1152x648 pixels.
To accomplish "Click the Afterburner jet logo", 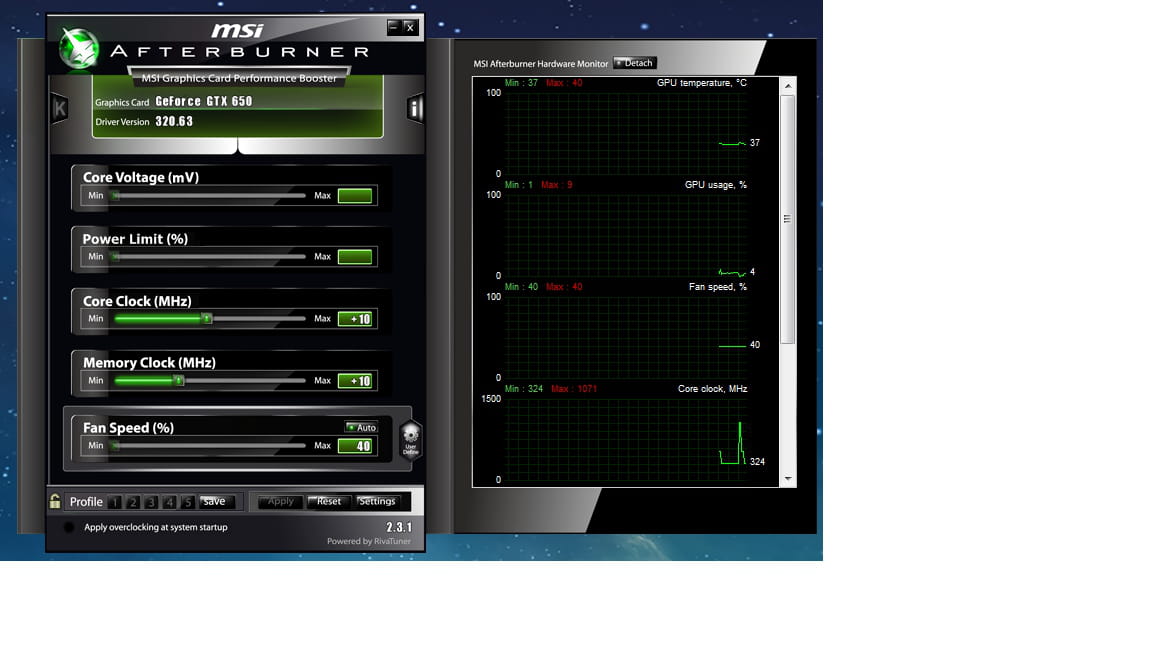I will point(79,48).
